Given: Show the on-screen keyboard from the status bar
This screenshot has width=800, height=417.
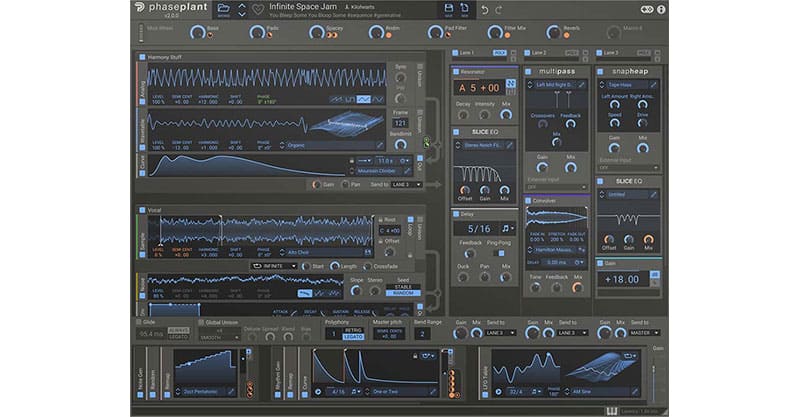Looking at the screenshot, I should (612, 411).
